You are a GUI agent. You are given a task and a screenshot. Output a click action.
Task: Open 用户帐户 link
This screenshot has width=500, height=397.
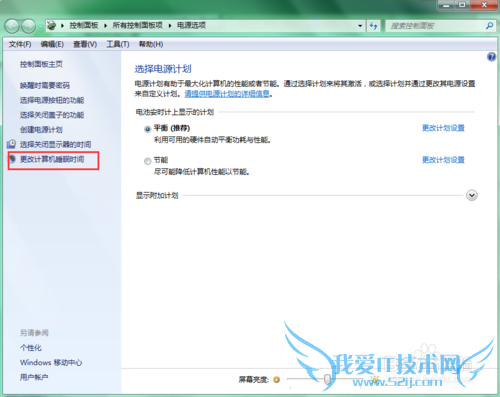pyautogui.click(x=34, y=377)
